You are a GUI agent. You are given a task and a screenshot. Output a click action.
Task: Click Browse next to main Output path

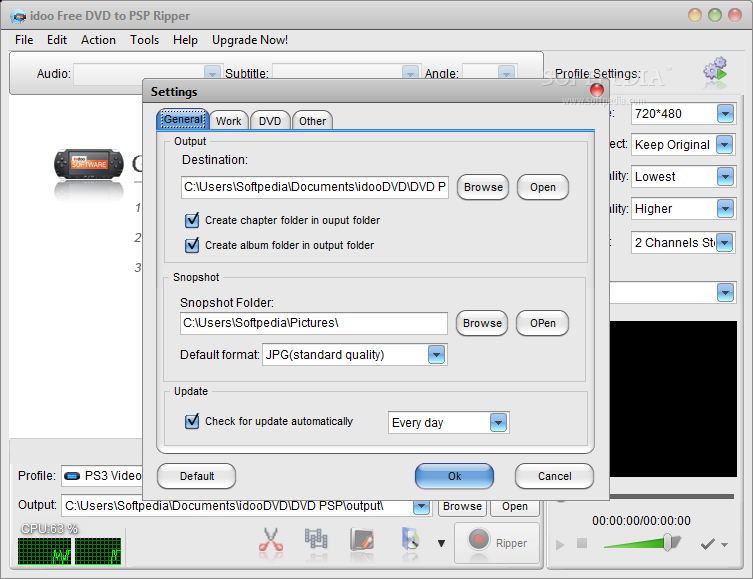click(x=462, y=507)
